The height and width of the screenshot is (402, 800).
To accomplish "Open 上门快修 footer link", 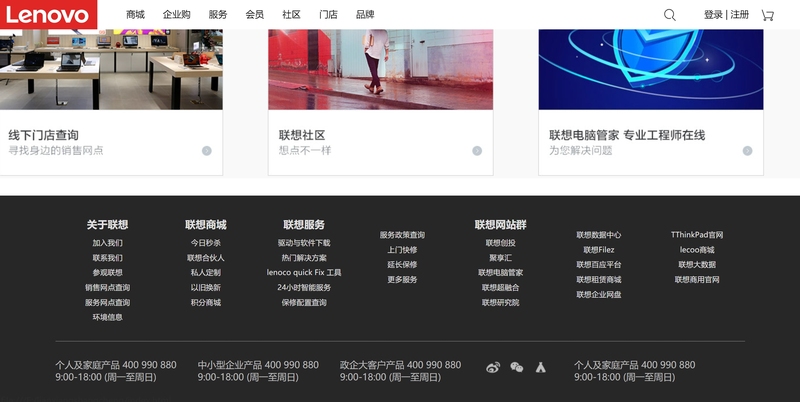I will tap(402, 249).
